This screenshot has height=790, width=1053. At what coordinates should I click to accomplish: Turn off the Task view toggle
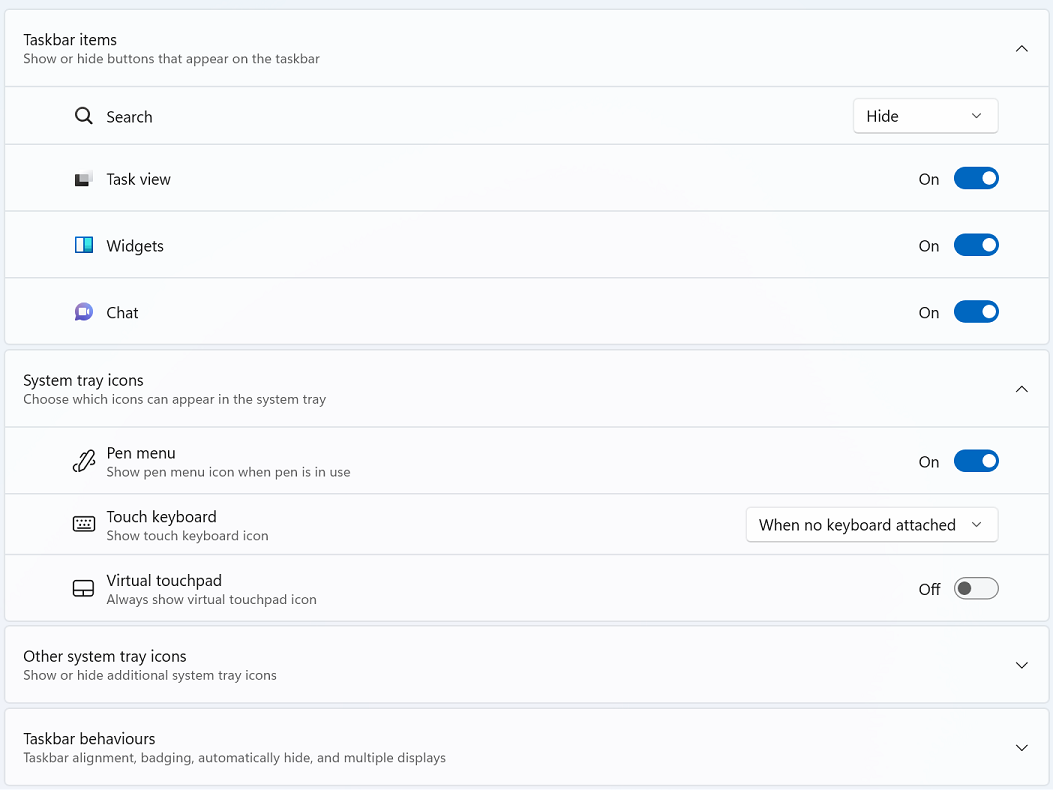(976, 179)
